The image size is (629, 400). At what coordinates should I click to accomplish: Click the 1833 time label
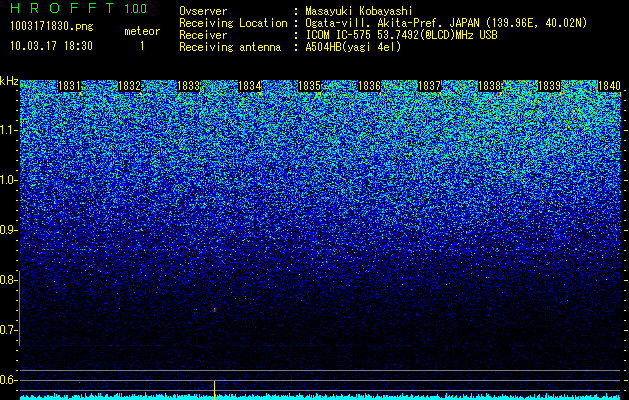tap(189, 86)
